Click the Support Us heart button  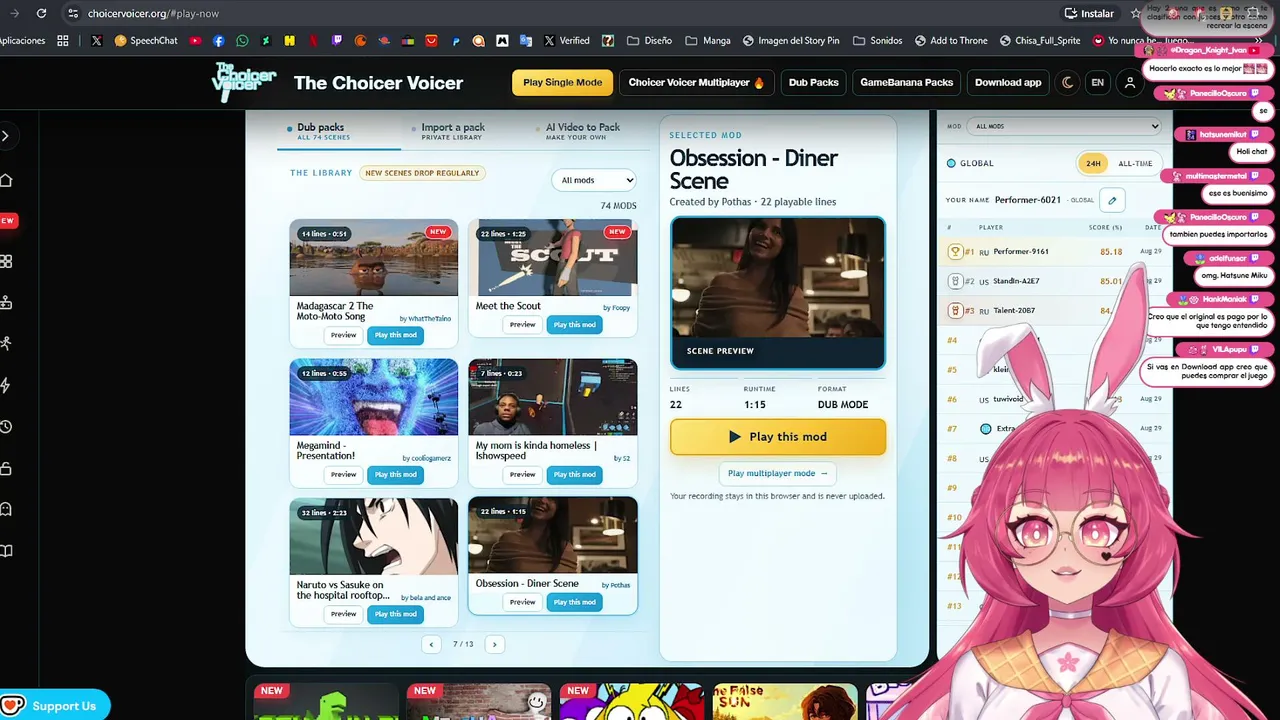pos(54,706)
